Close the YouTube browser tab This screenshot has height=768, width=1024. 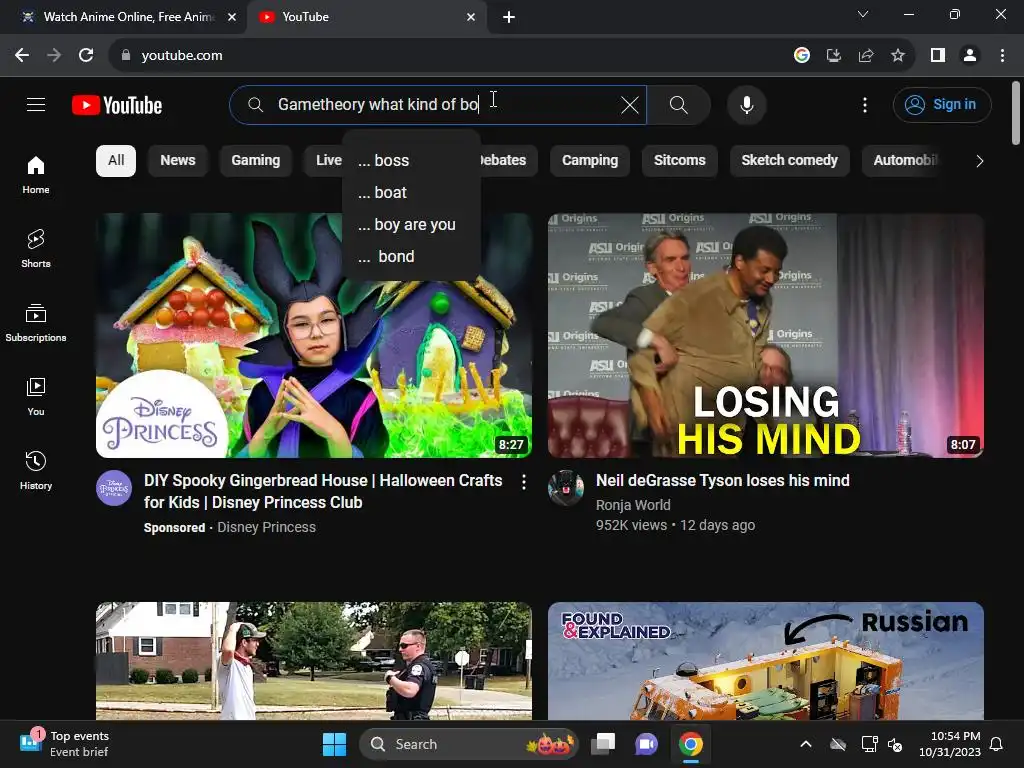point(471,17)
